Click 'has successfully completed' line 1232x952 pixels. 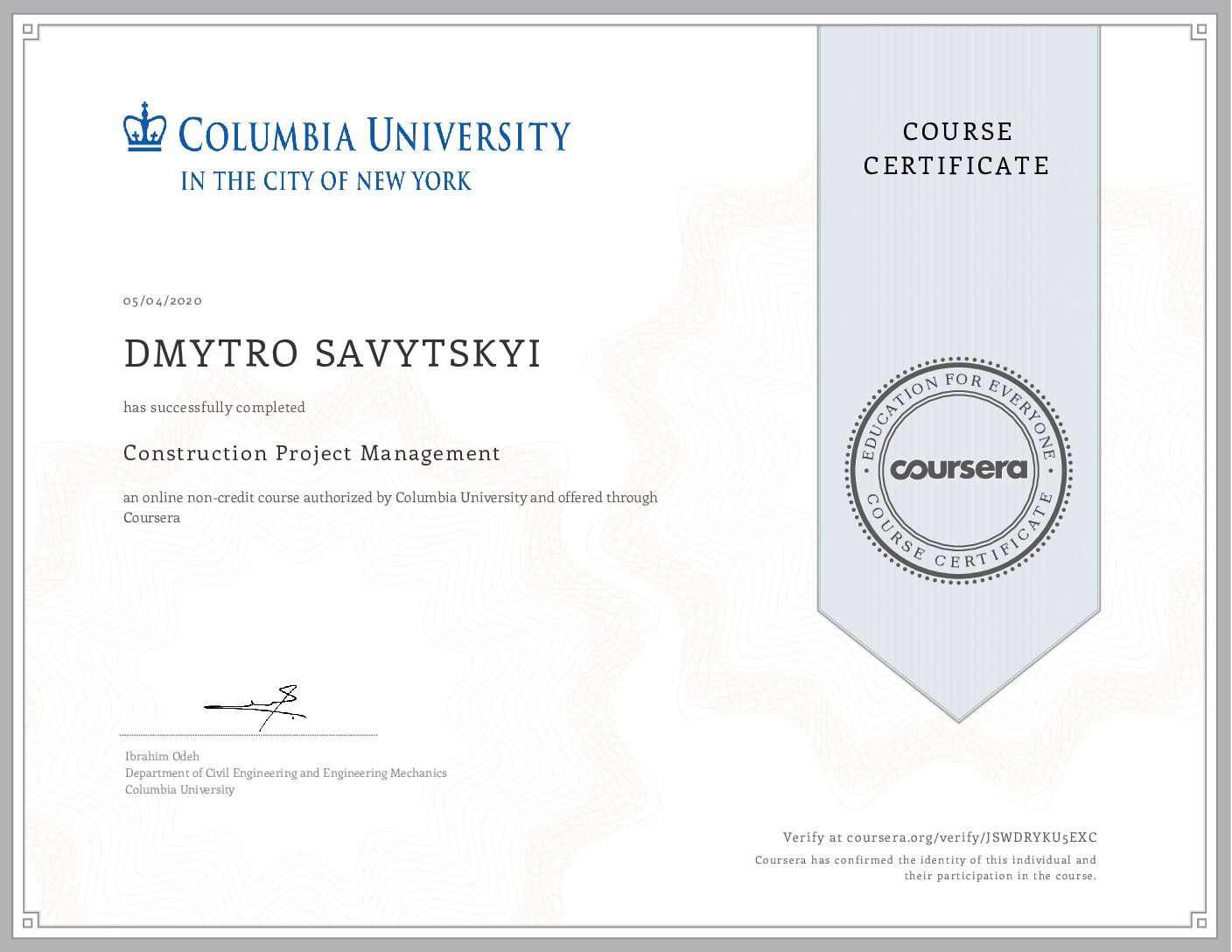214,407
